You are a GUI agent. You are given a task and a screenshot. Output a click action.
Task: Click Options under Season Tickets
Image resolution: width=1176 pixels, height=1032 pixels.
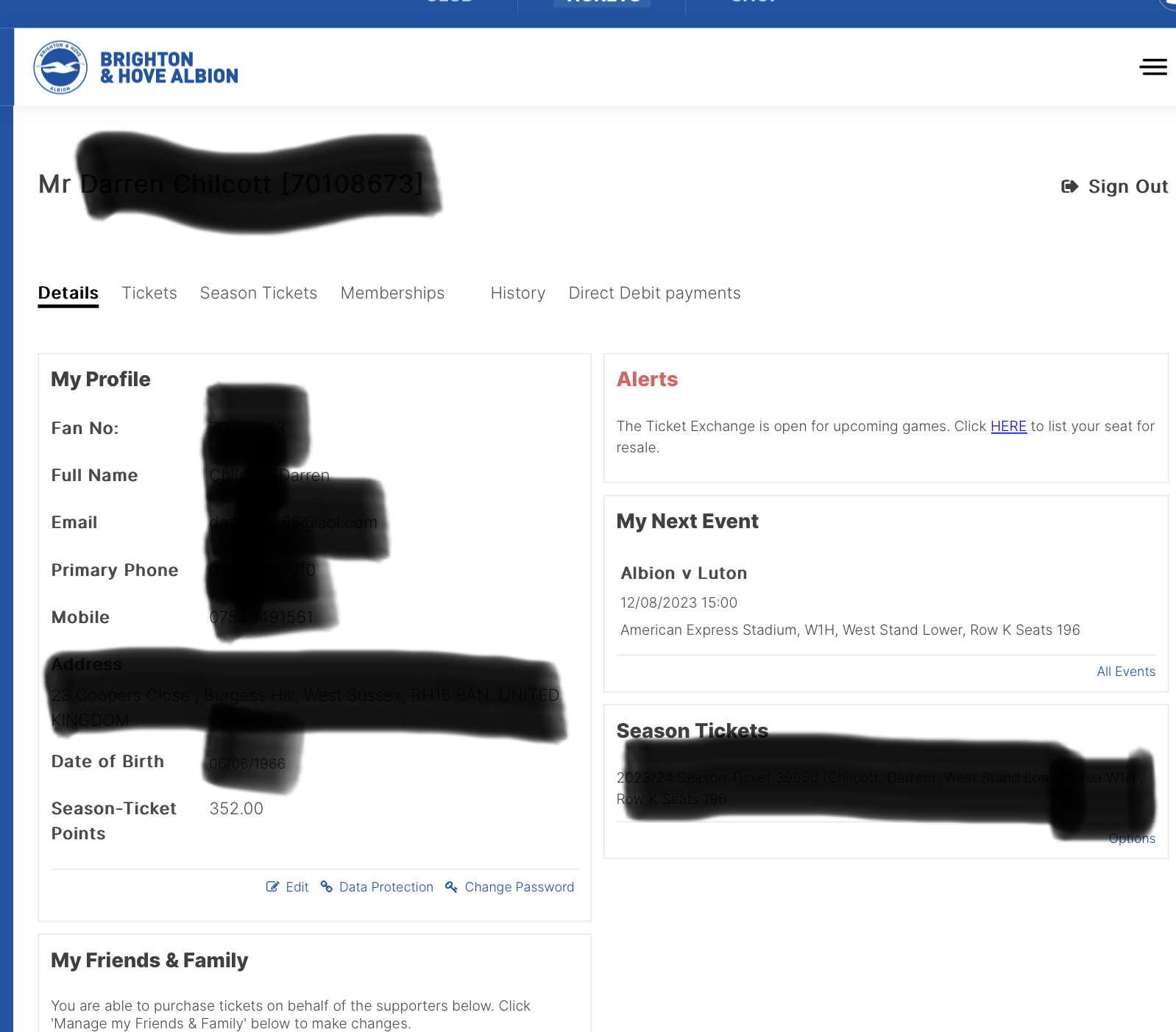point(1132,838)
